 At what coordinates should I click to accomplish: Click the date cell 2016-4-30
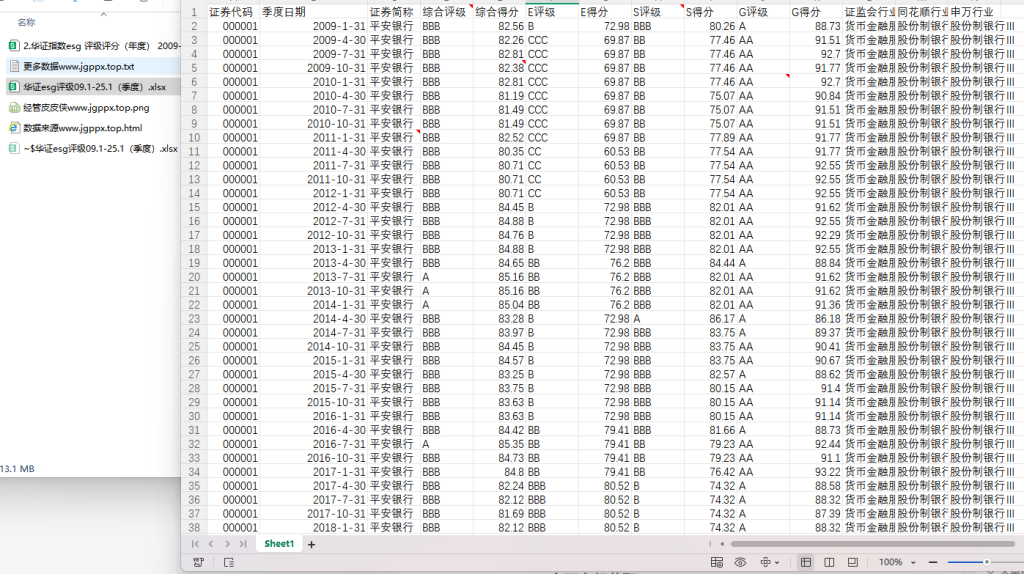[x=313, y=430]
